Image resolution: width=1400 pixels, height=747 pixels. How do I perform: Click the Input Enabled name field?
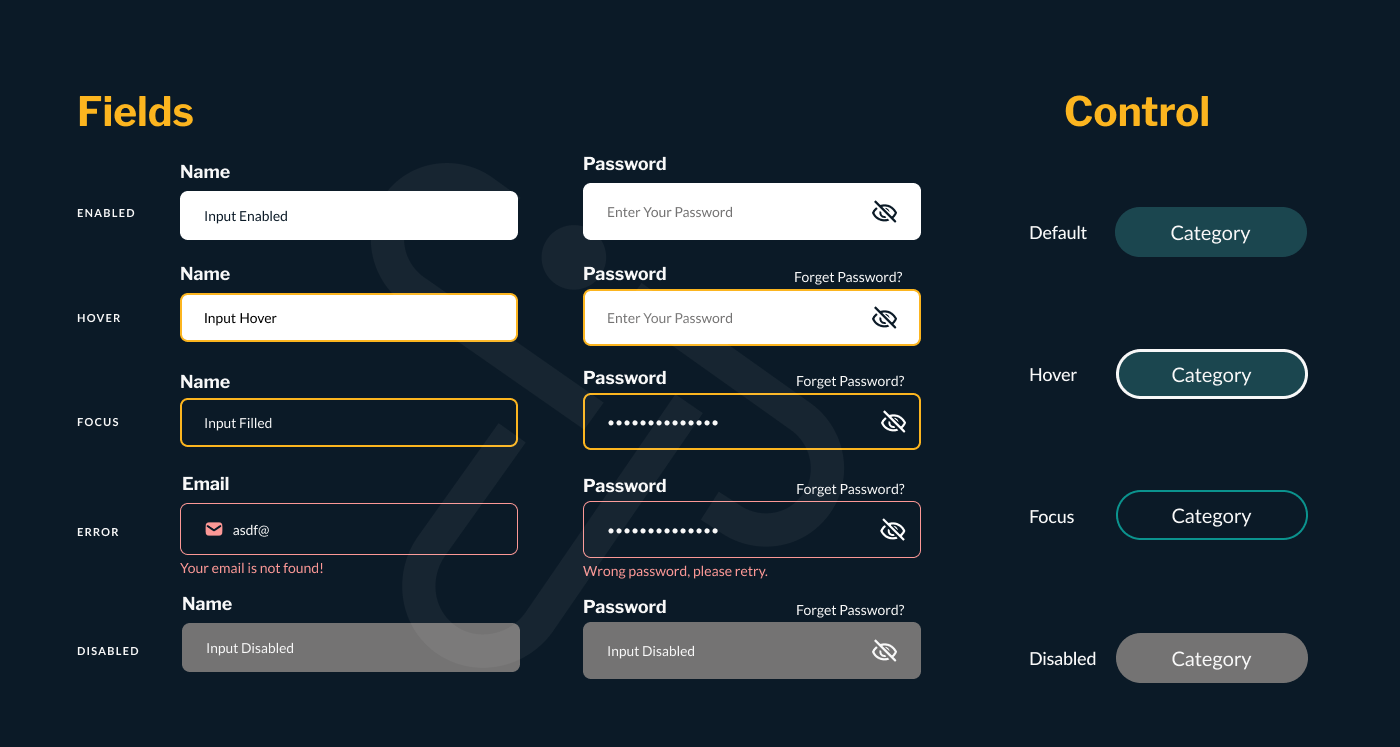pyautogui.click(x=348, y=216)
